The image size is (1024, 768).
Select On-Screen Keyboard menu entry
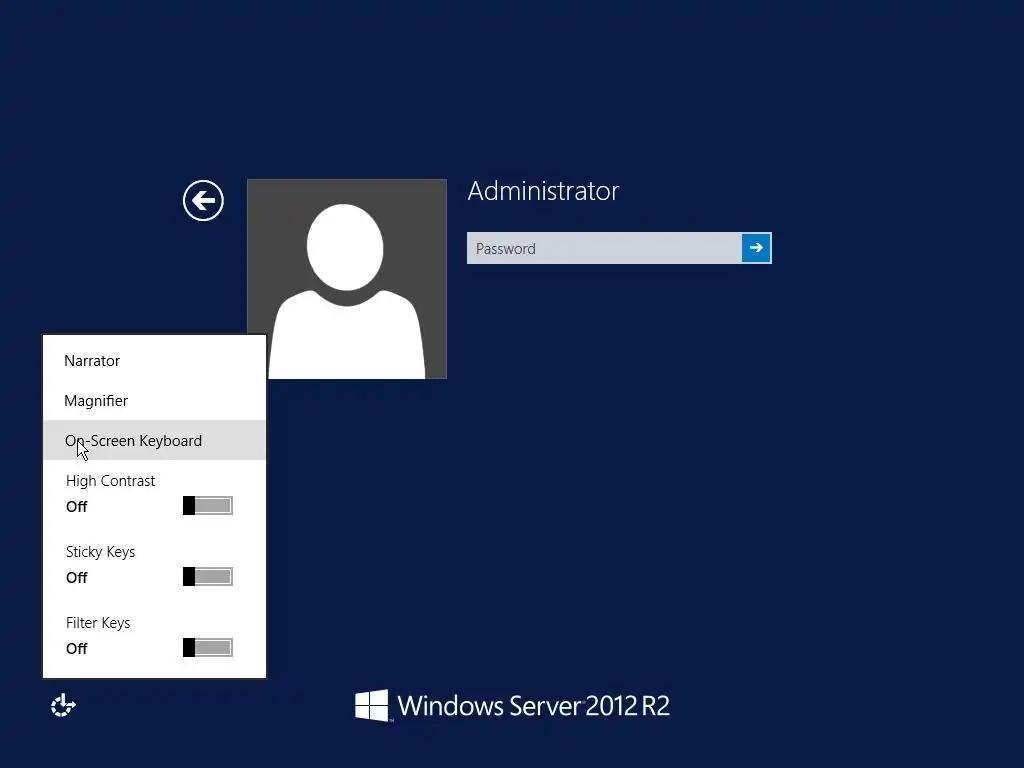coord(154,440)
